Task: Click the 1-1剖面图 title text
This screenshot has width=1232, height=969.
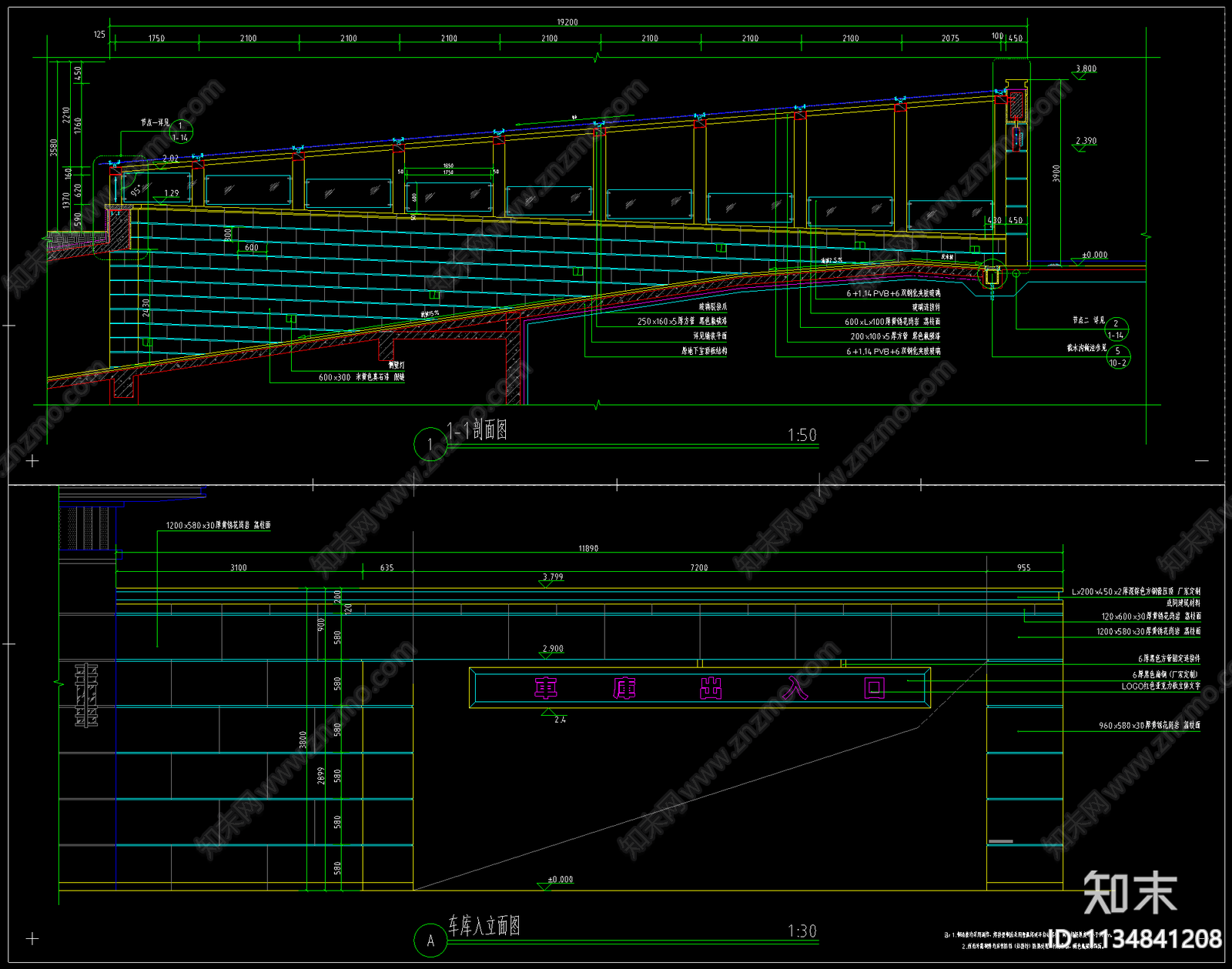Action: tap(477, 430)
